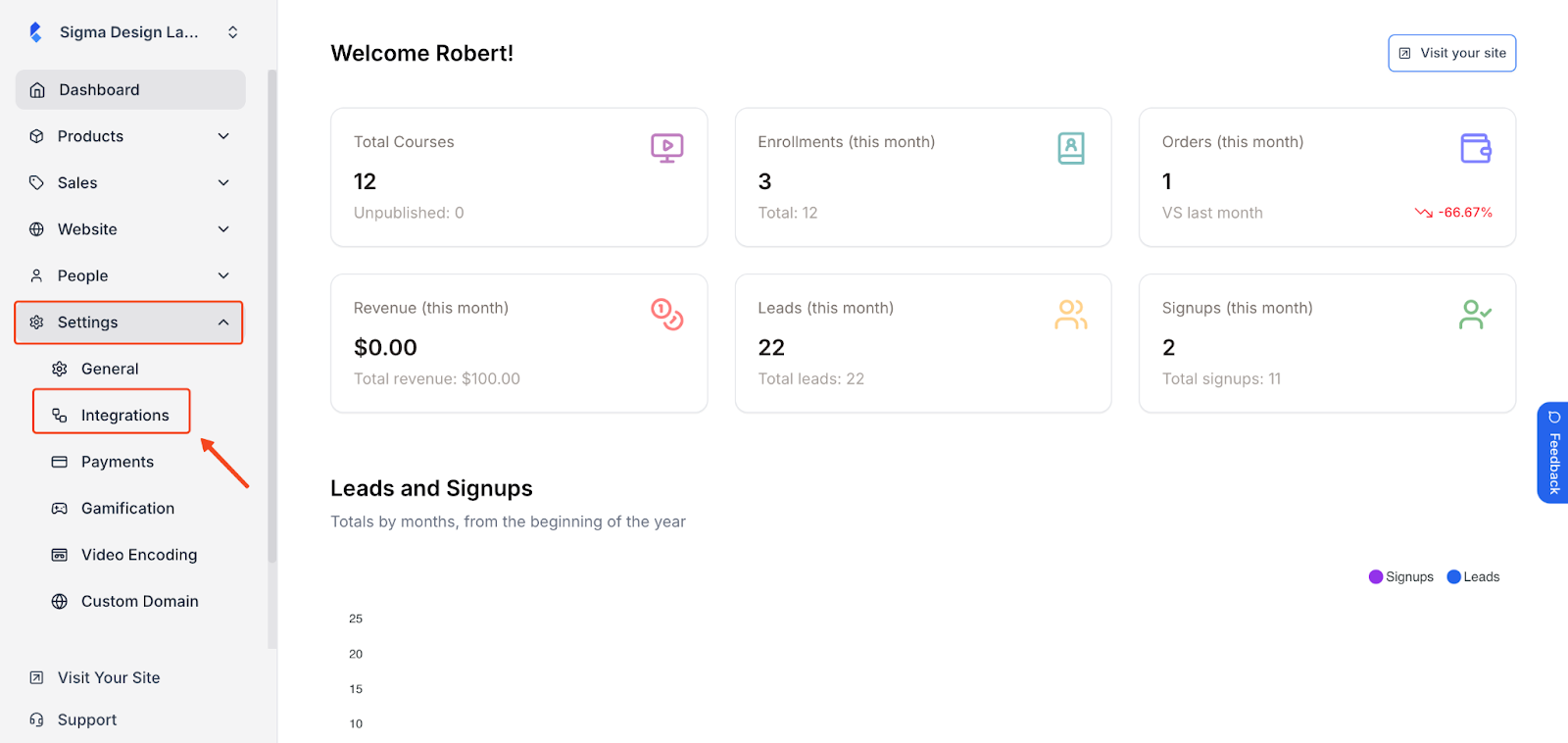Expand the Products dropdown
This screenshot has height=743, width=1568.
coord(223,136)
